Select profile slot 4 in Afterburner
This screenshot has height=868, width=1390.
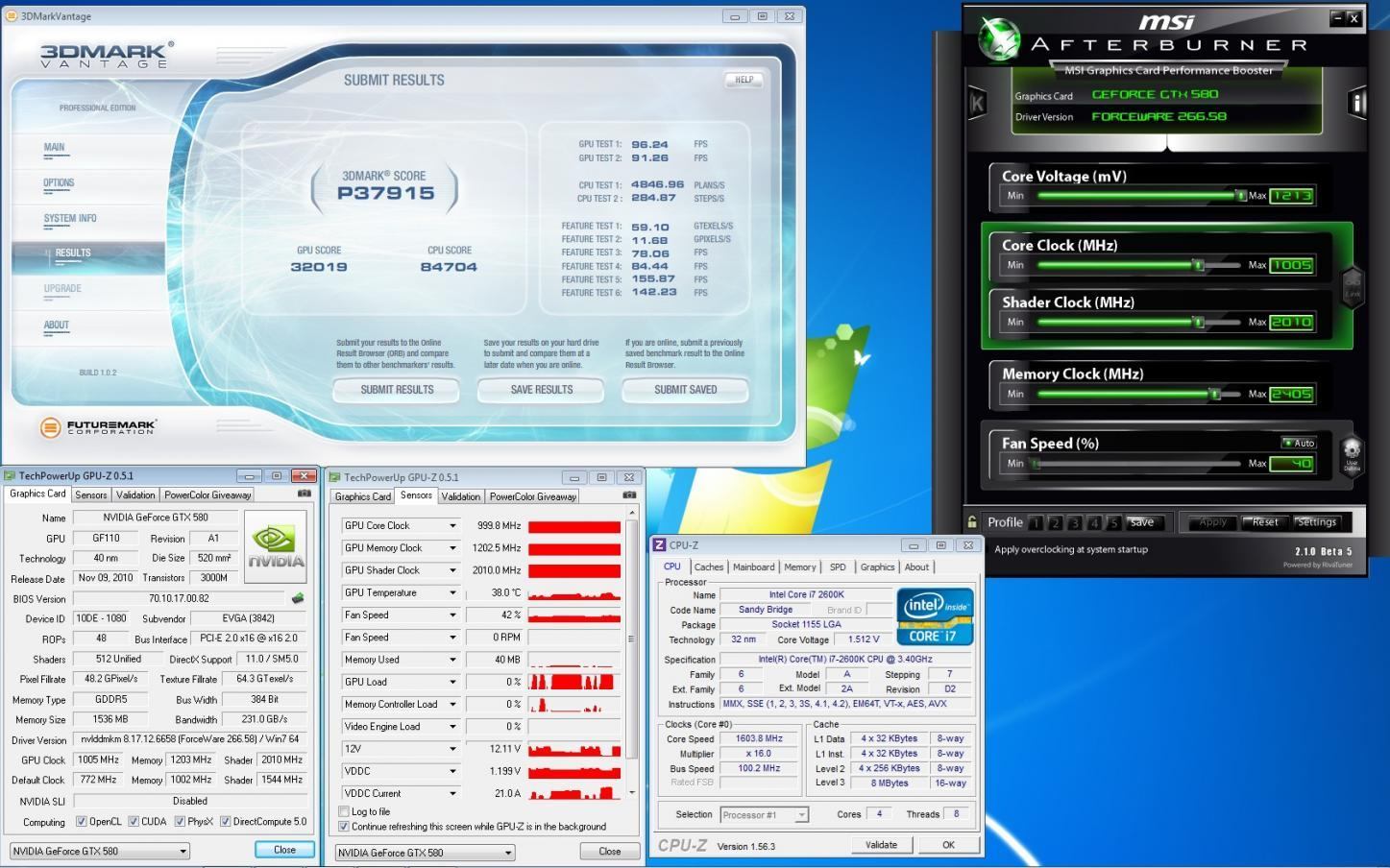coord(1094,523)
